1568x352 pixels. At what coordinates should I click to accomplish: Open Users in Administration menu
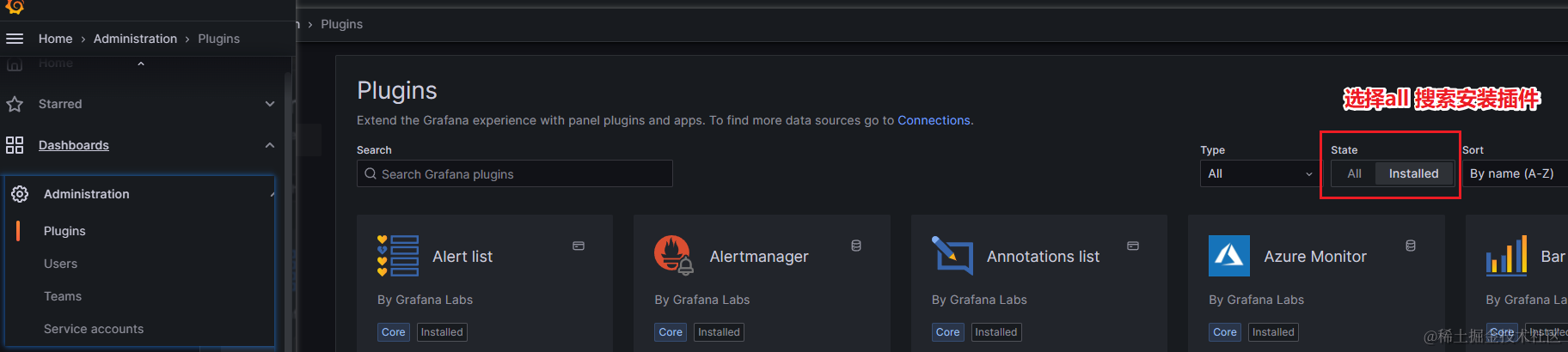coord(60,264)
